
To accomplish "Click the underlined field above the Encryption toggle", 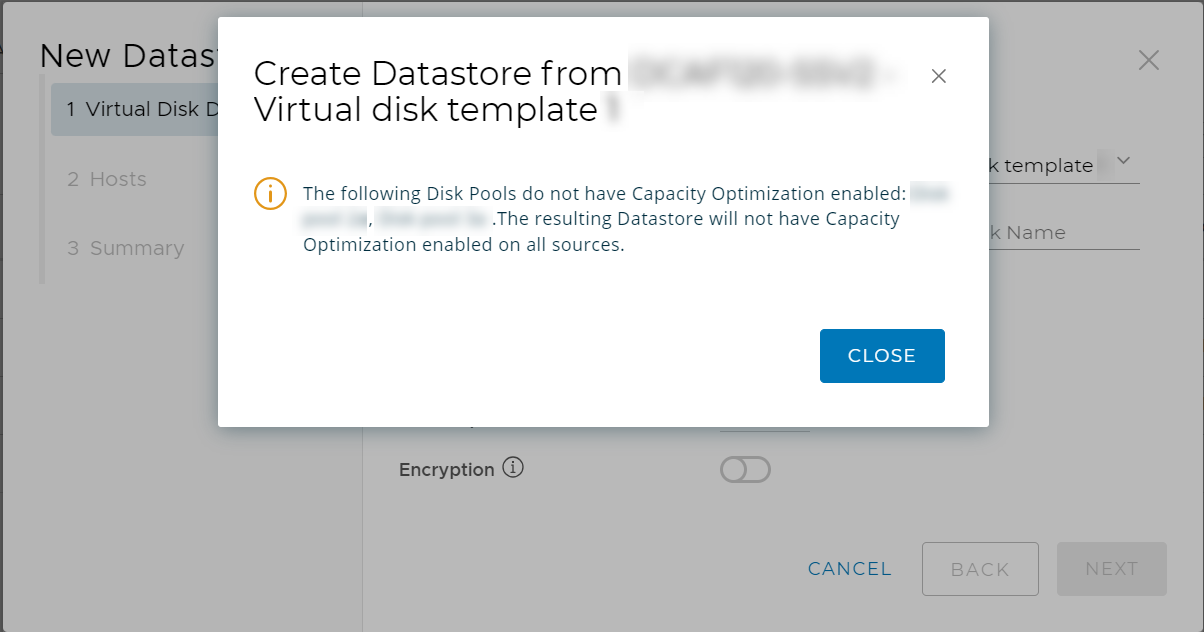I will coord(765,424).
